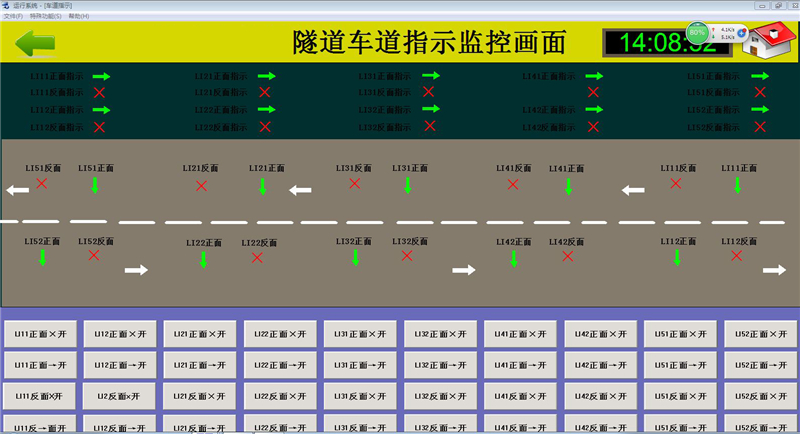
Task: Open the 帮助(H) menu
Action: point(78,17)
